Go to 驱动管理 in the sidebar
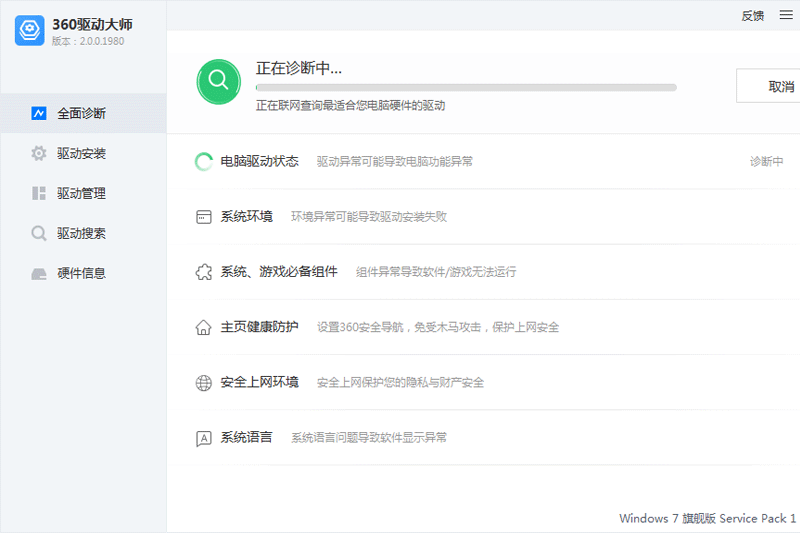Screen dimensions: 800x533 click(x=81, y=193)
